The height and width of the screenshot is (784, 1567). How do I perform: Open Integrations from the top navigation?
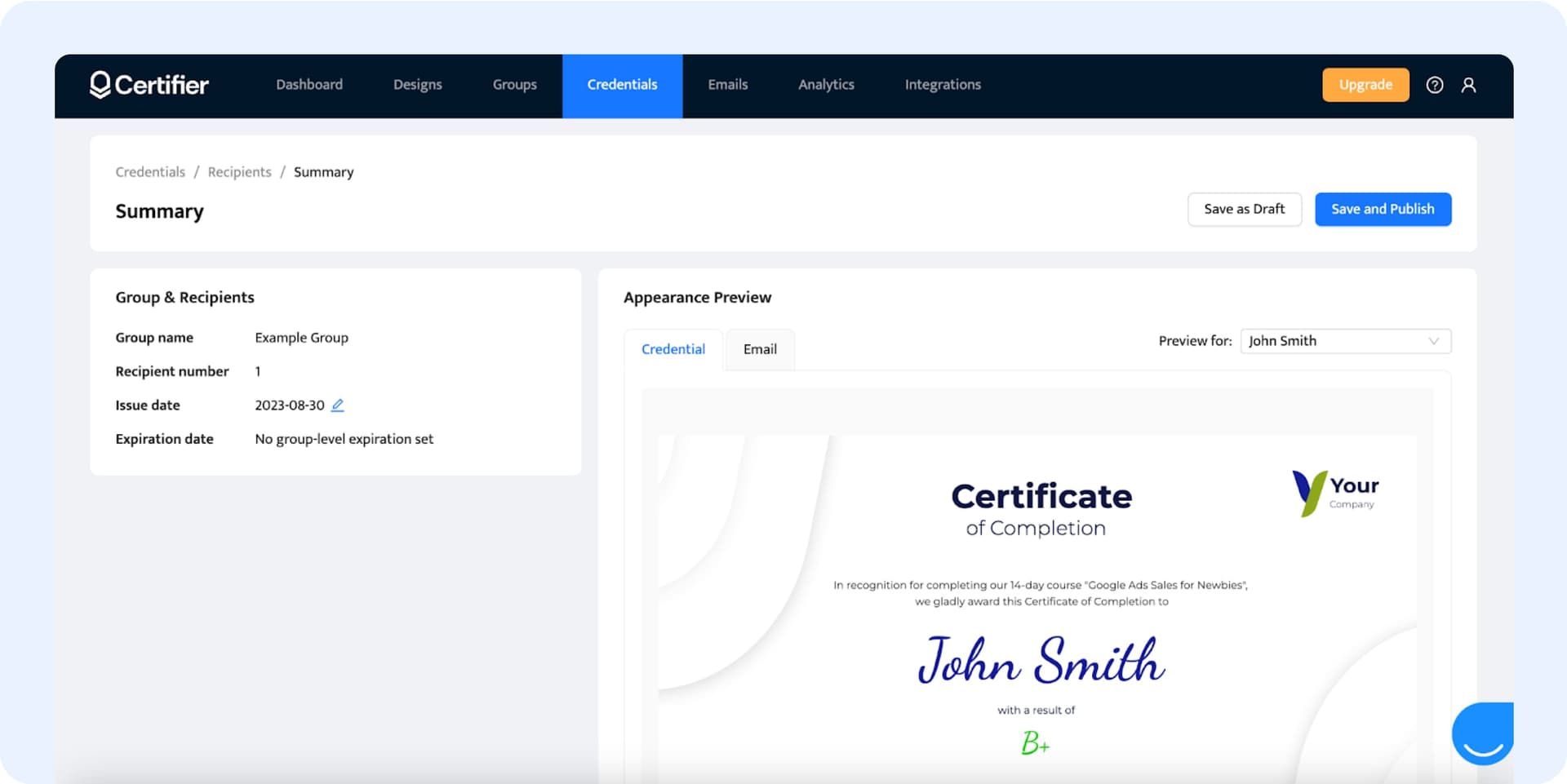tap(943, 85)
